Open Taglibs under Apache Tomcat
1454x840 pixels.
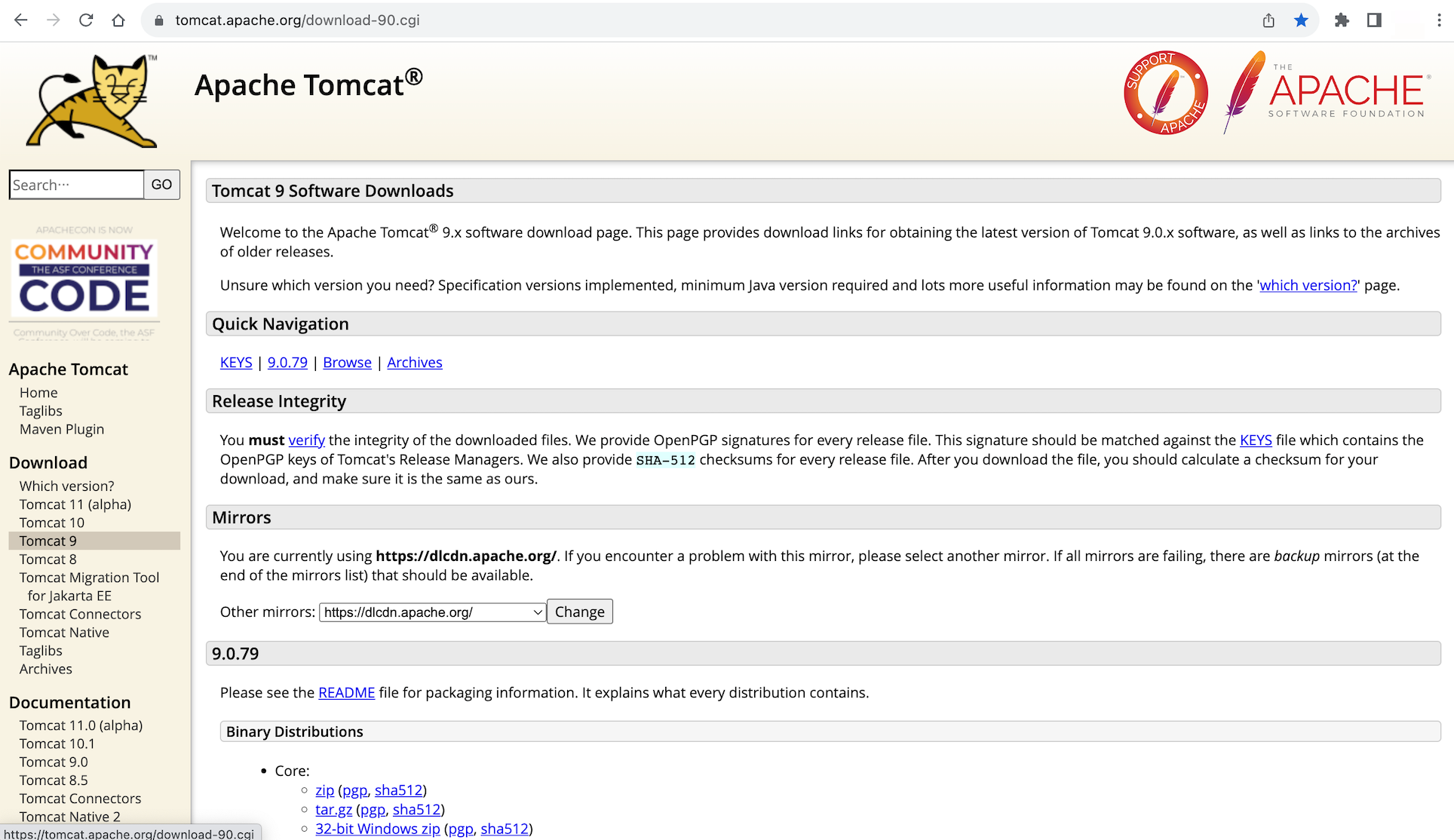point(41,411)
